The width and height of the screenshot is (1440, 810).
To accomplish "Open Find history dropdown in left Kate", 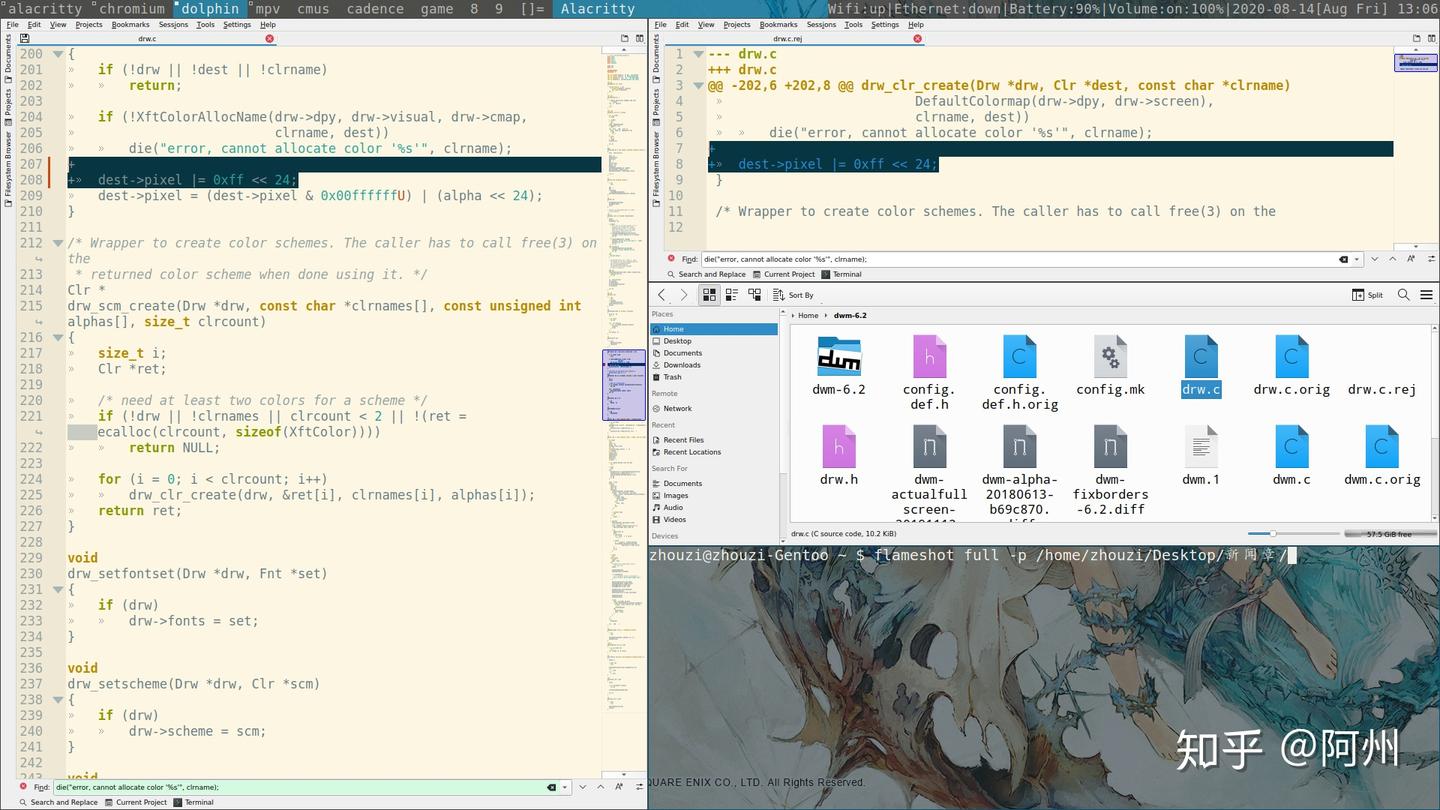I will 567,788.
